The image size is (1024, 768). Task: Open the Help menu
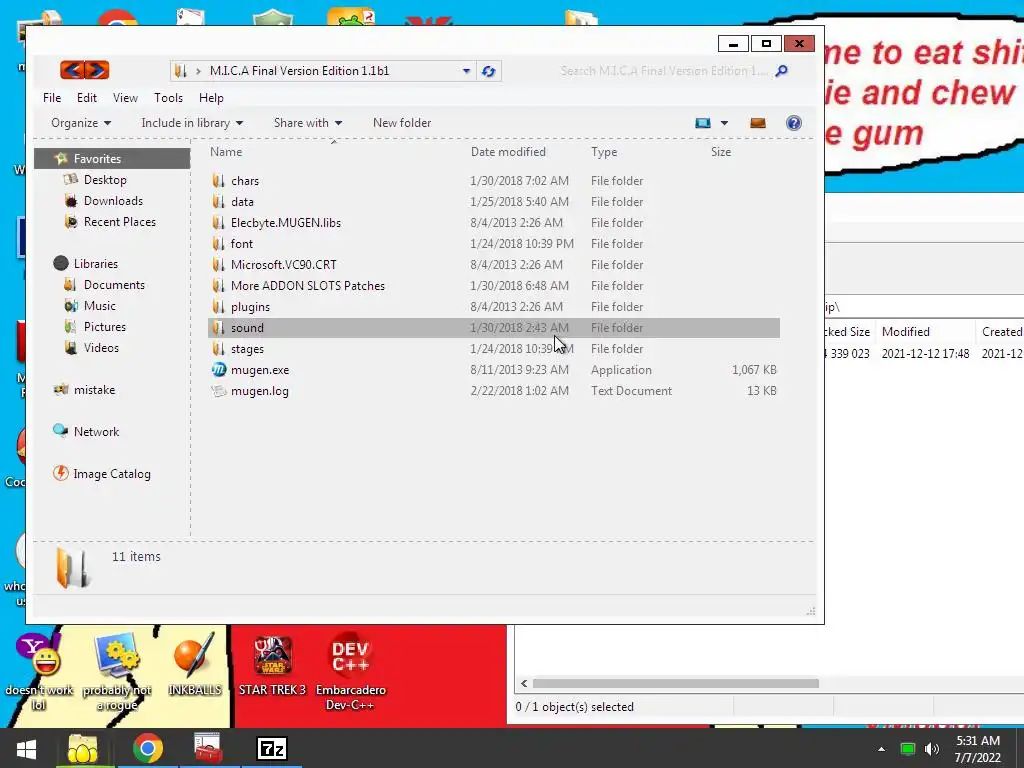(x=211, y=97)
